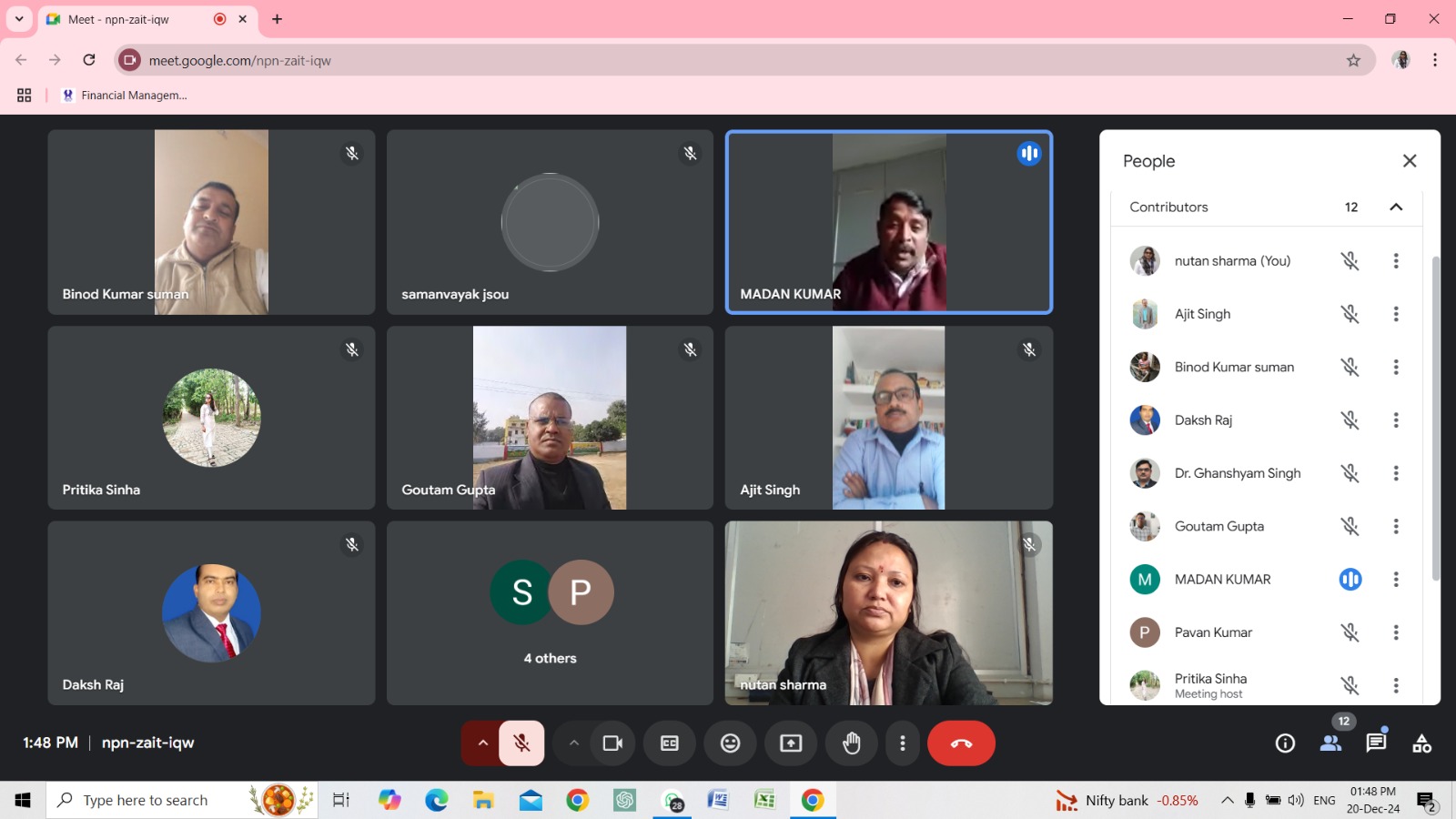
Task: Toggle microphone mute button in meeting controls
Action: pyautogui.click(x=521, y=743)
